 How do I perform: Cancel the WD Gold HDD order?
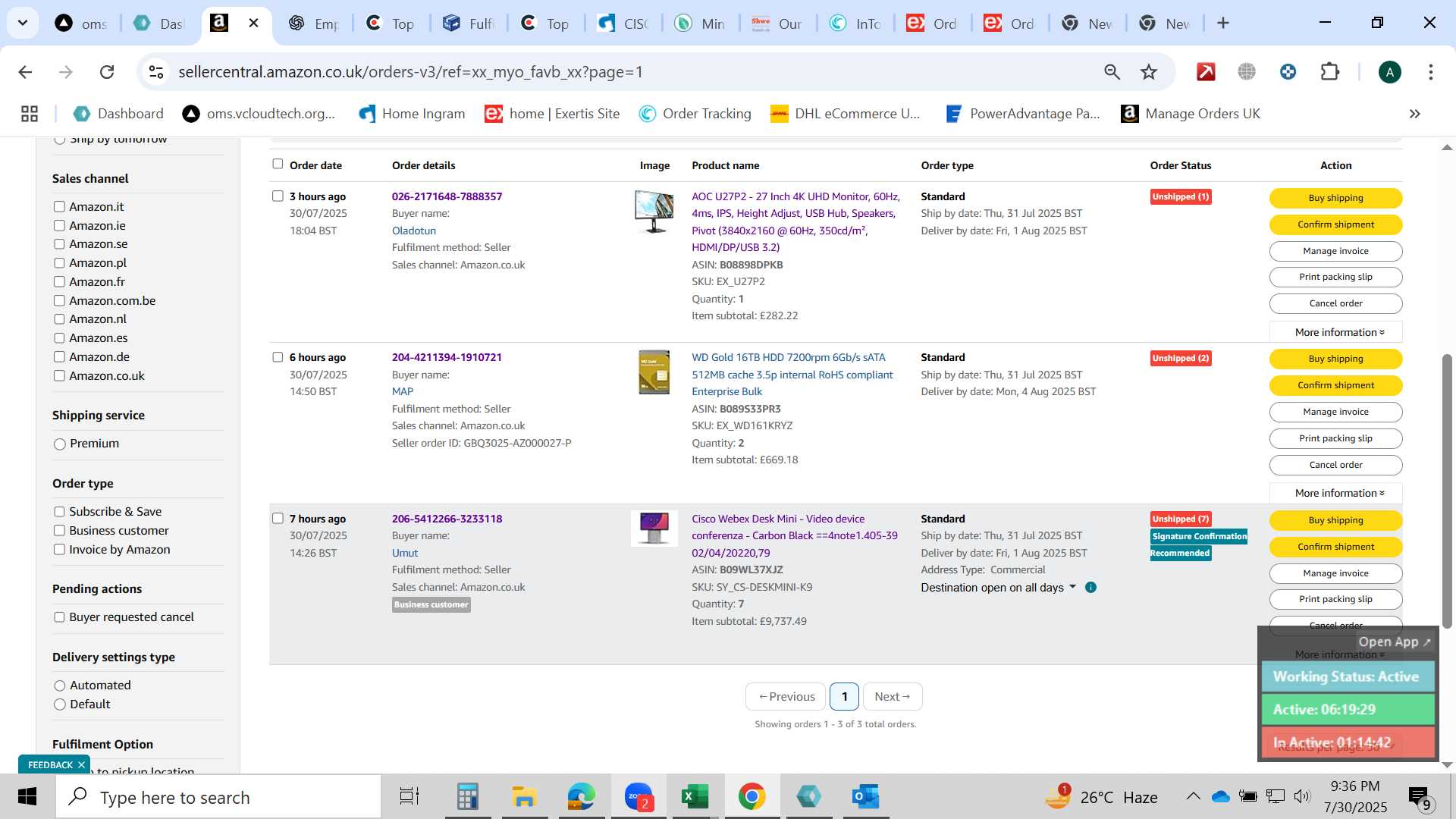[1335, 465]
